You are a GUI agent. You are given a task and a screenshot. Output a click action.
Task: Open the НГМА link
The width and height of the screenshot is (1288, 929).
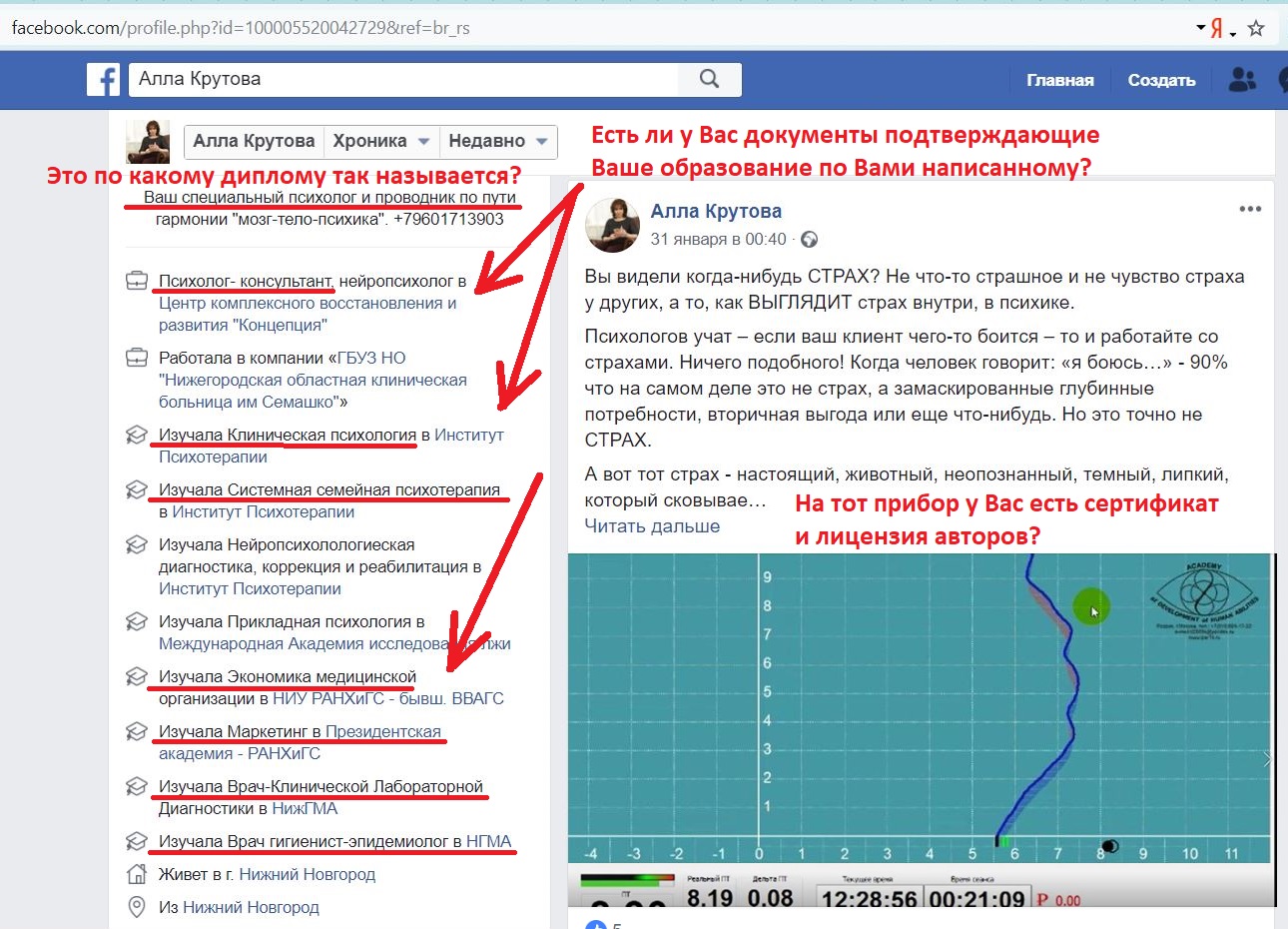pyautogui.click(x=489, y=841)
